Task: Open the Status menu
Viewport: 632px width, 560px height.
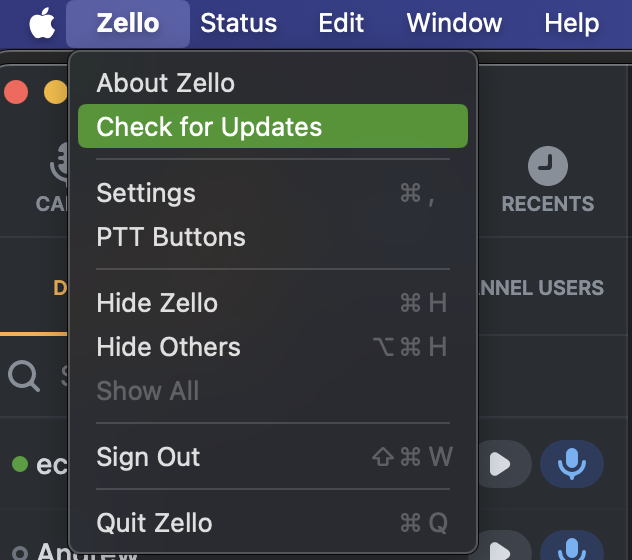Action: pos(239,23)
